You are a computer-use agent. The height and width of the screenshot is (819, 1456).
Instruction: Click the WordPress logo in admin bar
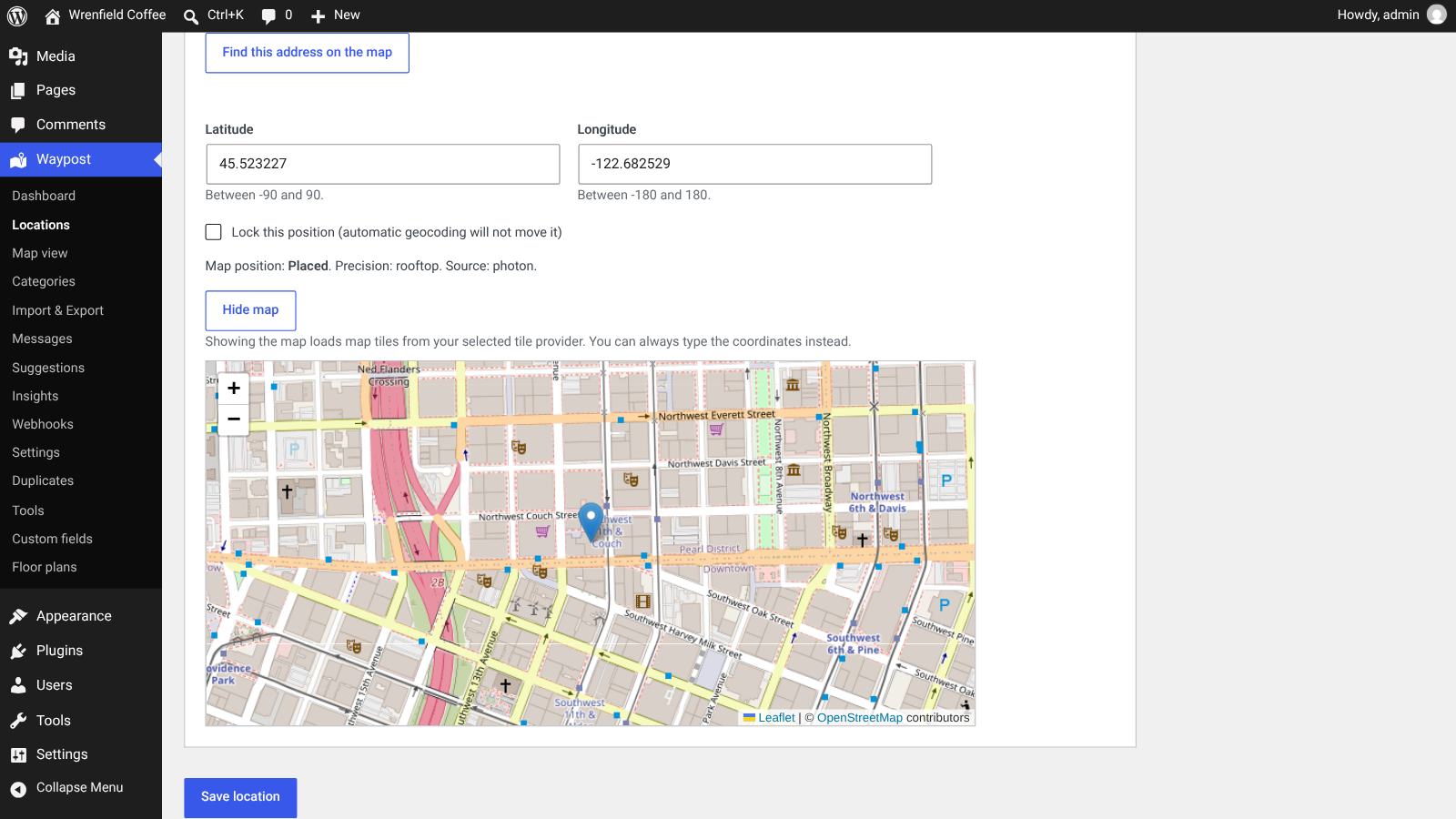point(17,15)
